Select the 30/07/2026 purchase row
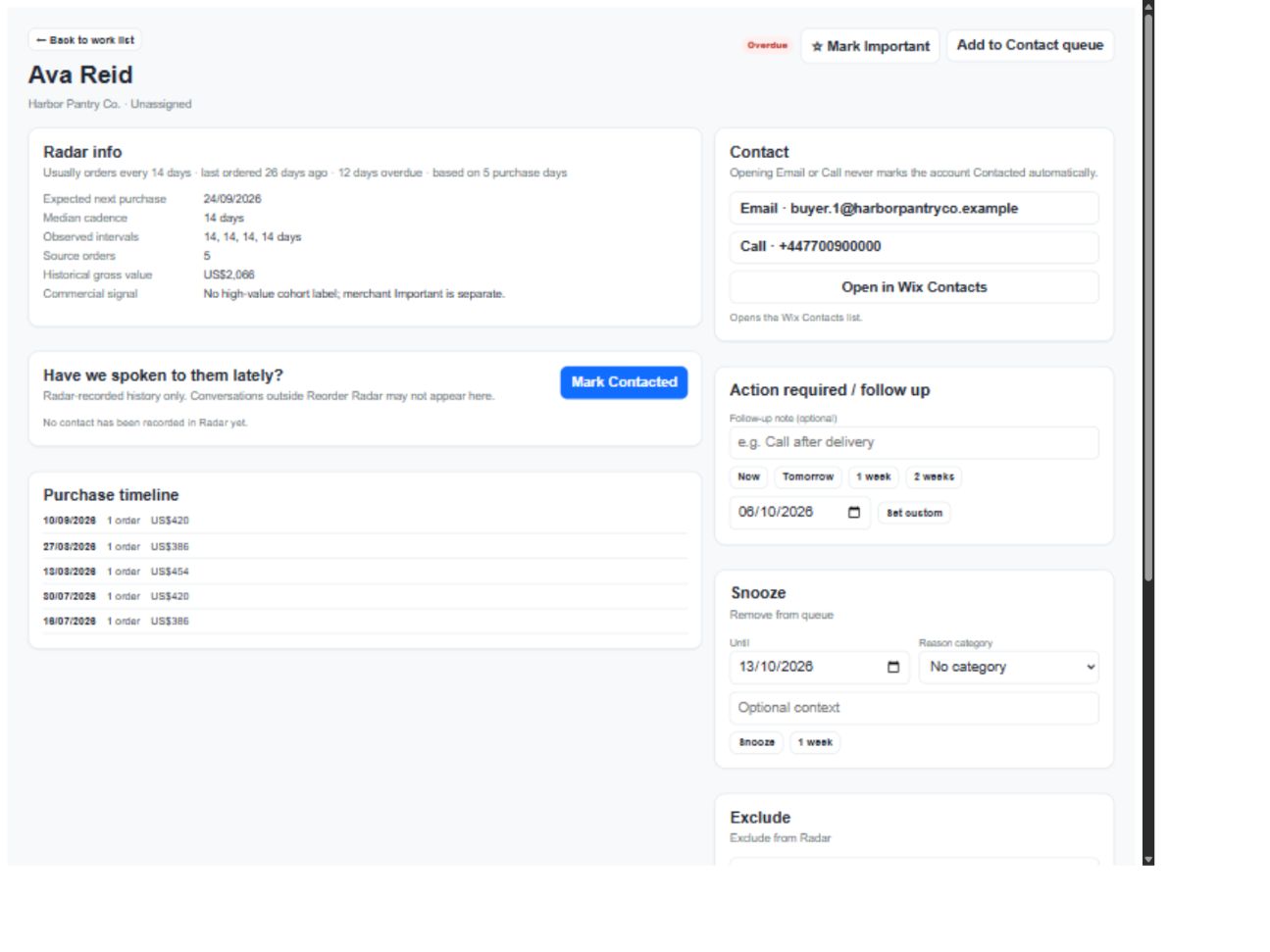Image resolution: width=1270 pixels, height=952 pixels. (365, 596)
